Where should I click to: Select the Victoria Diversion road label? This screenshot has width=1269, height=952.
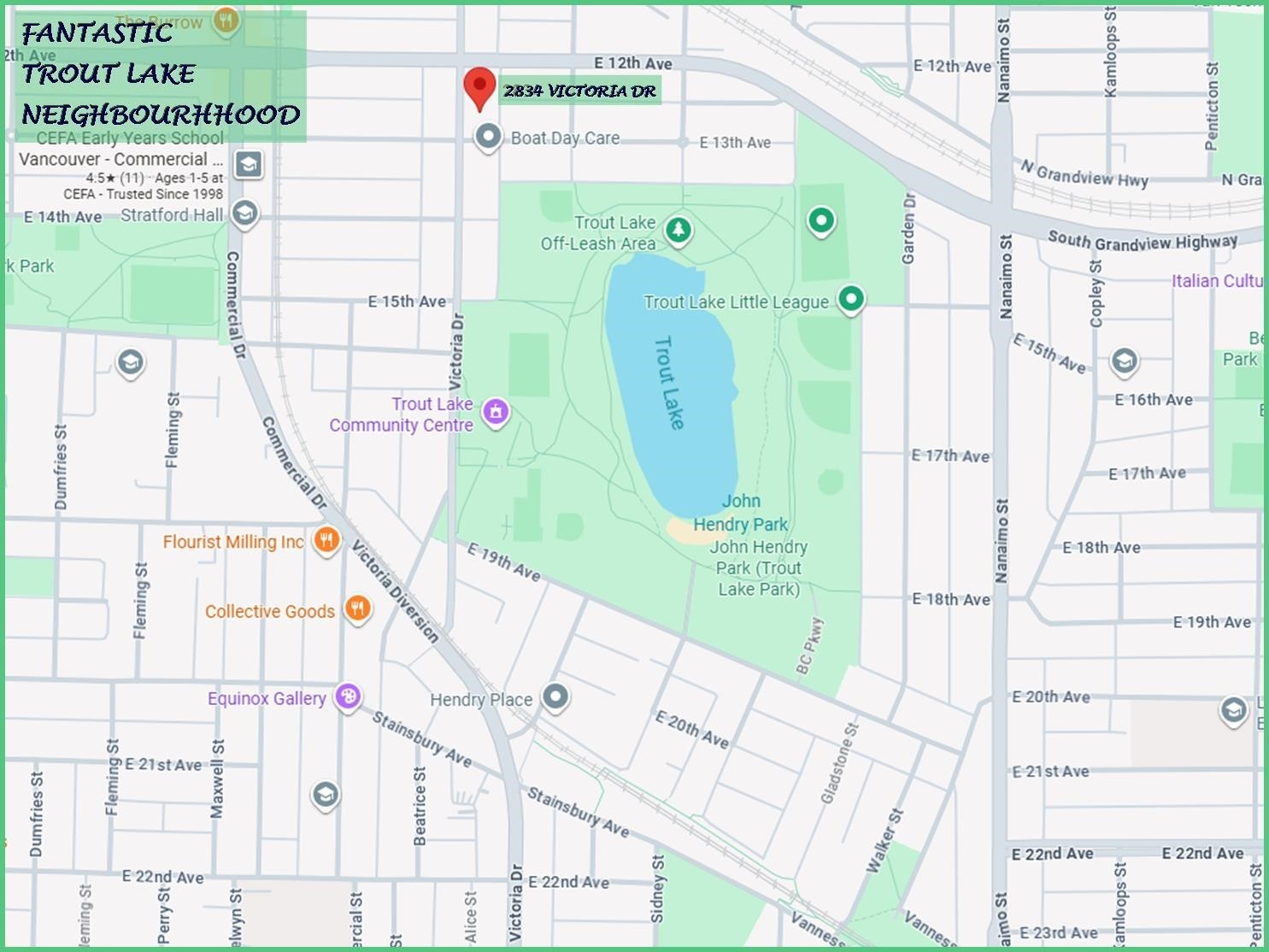[x=396, y=591]
